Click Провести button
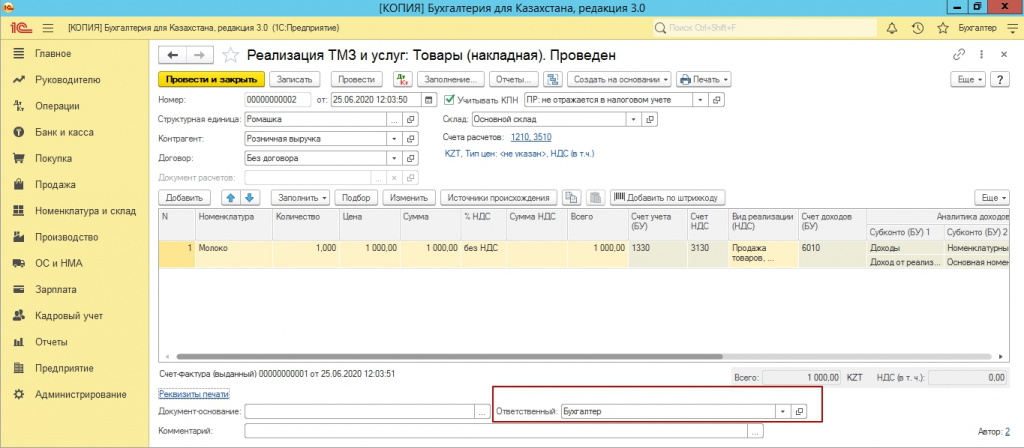This screenshot has width=1024, height=448. click(x=356, y=79)
